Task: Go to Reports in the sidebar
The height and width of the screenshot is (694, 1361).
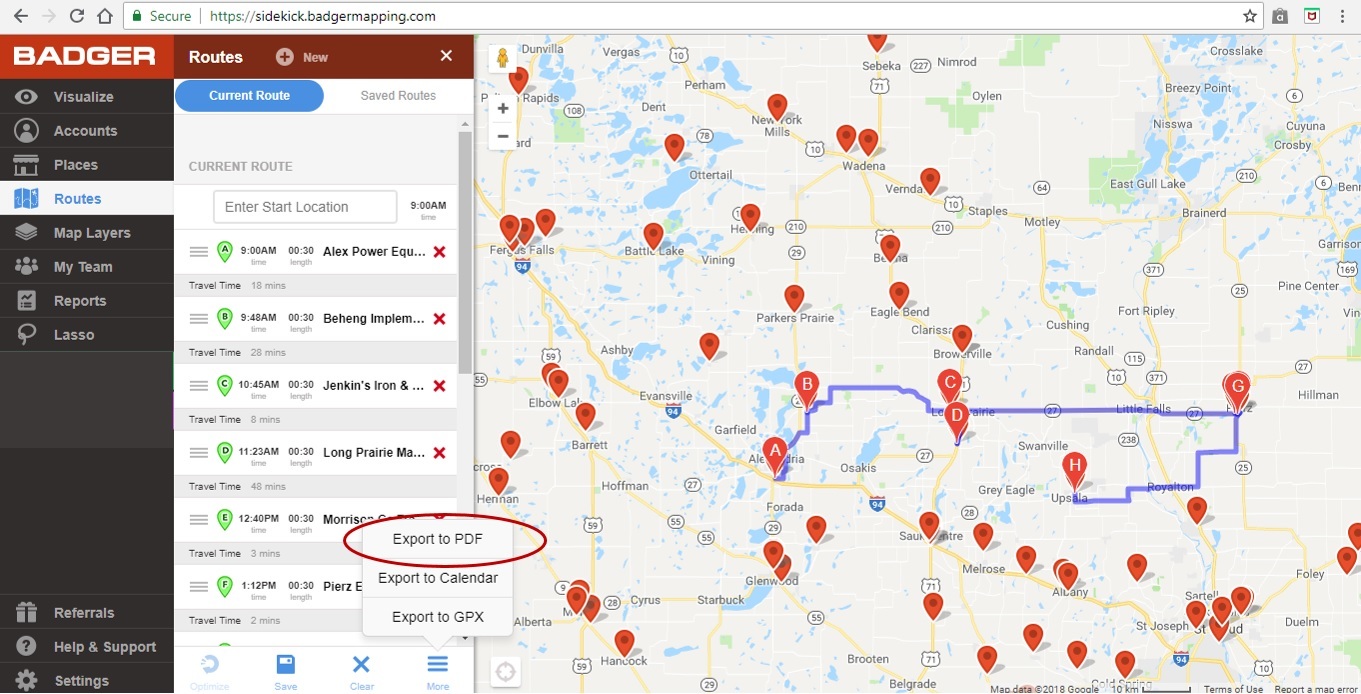Action: pos(86,301)
